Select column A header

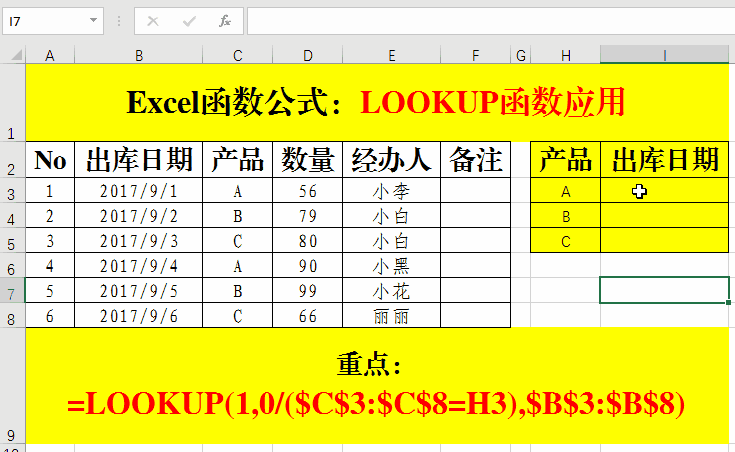pyautogui.click(x=50, y=55)
